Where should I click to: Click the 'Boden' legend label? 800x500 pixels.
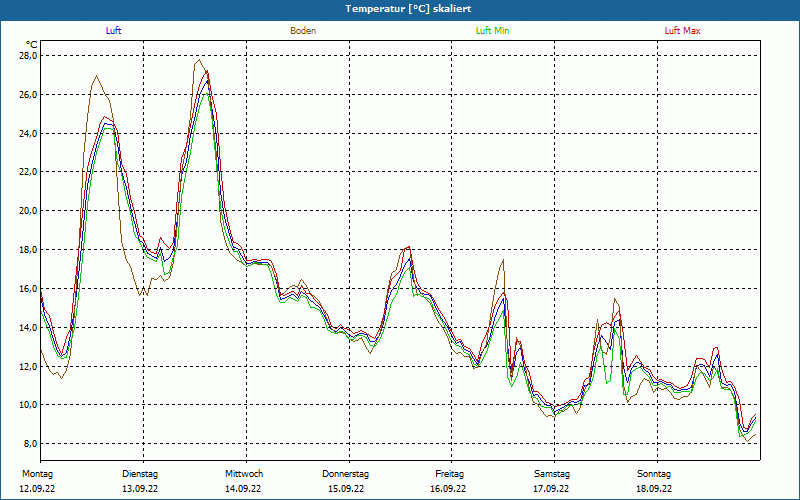303,31
